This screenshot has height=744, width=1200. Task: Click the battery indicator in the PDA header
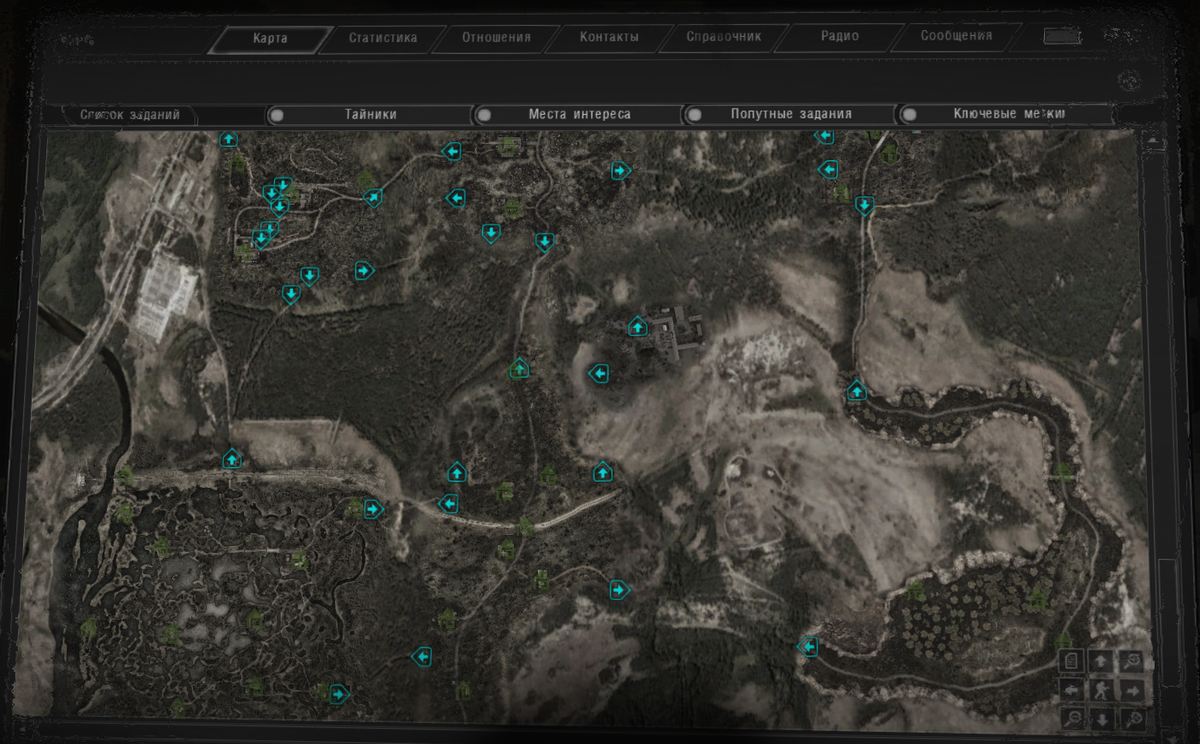point(1062,36)
